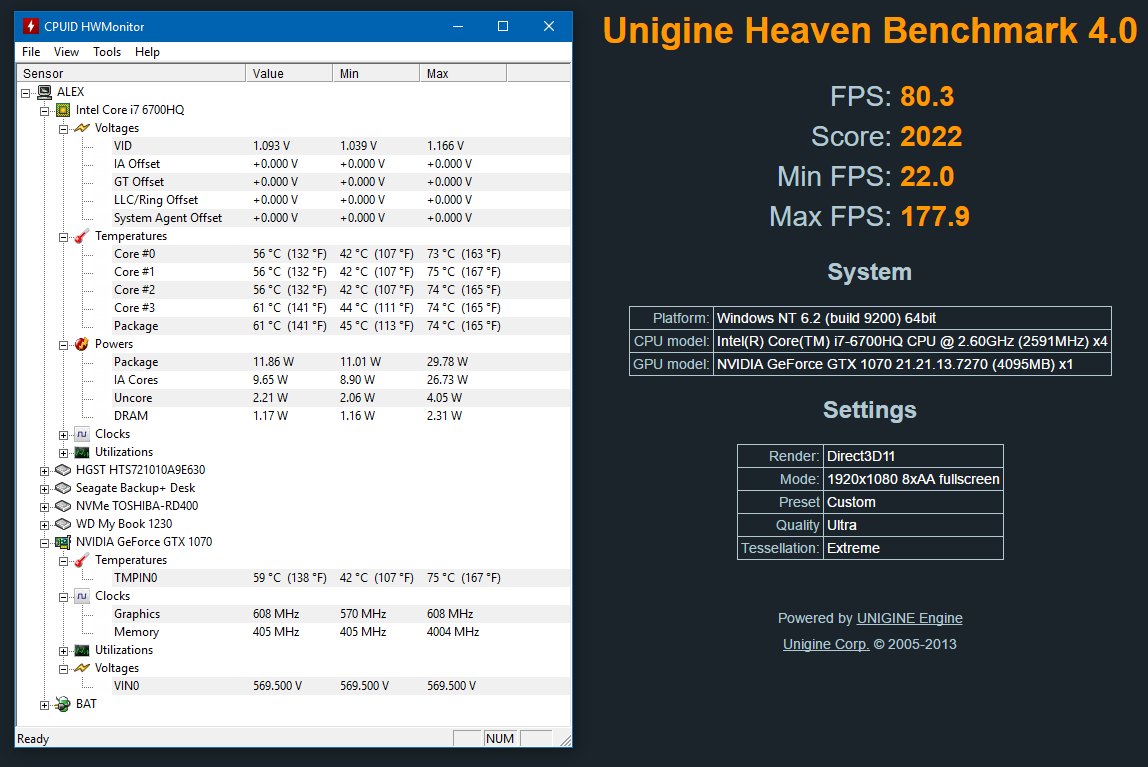Click the CPU Voltages lightning icon
Viewport: 1148px width, 767px height.
(82, 128)
